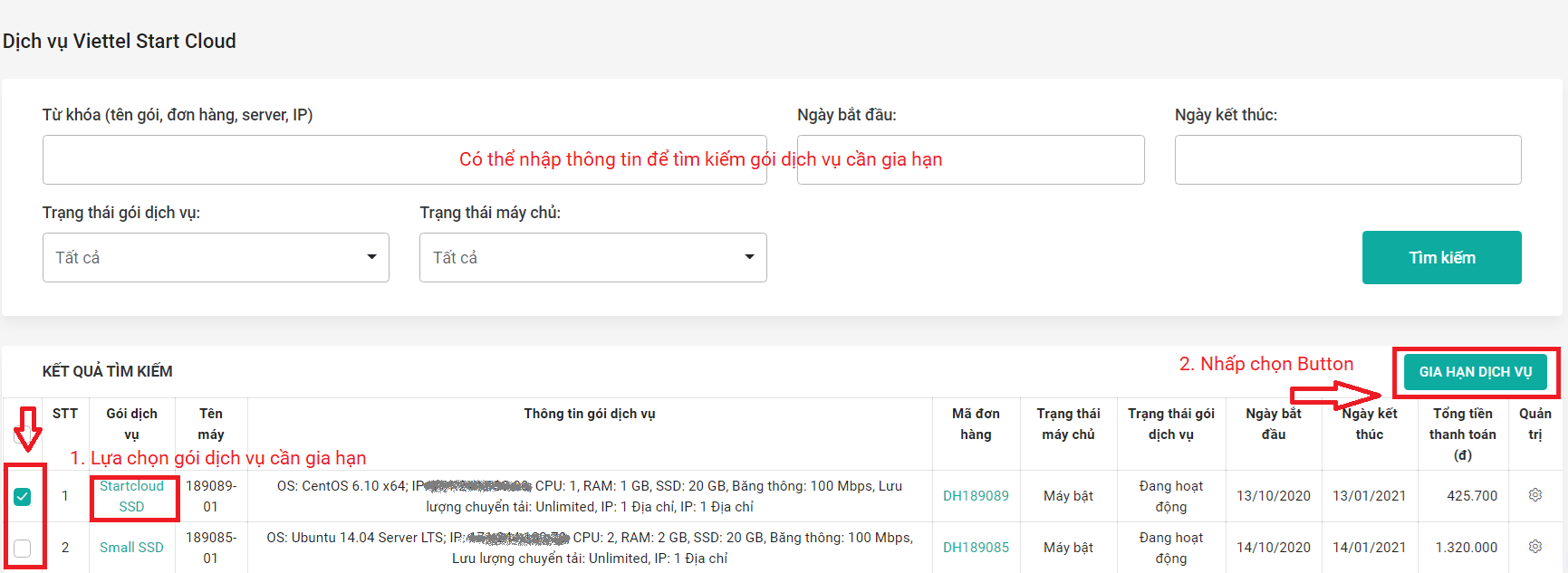Click end date 14/01/2021 cell

(1369, 548)
